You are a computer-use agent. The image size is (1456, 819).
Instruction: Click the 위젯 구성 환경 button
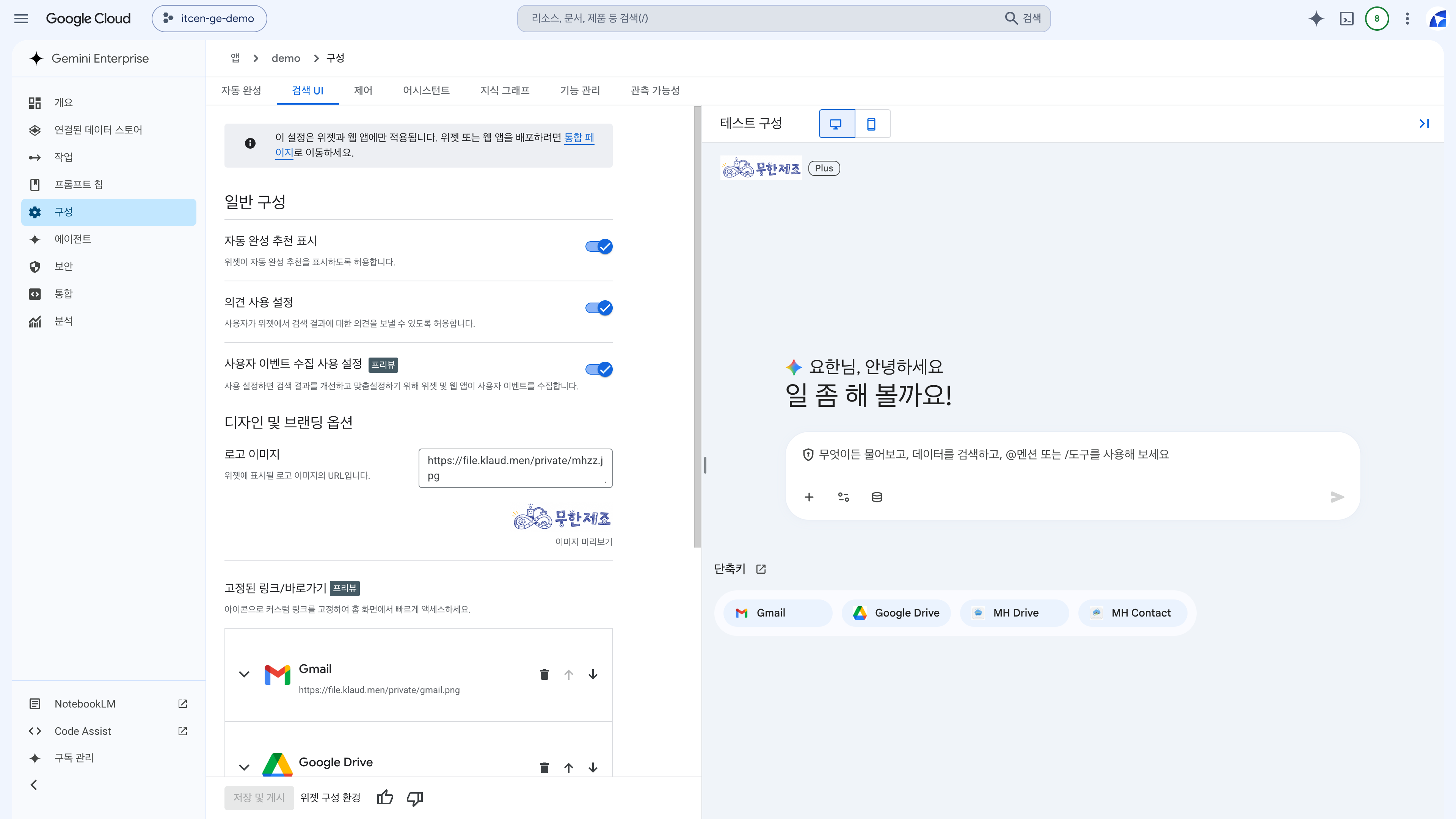330,797
